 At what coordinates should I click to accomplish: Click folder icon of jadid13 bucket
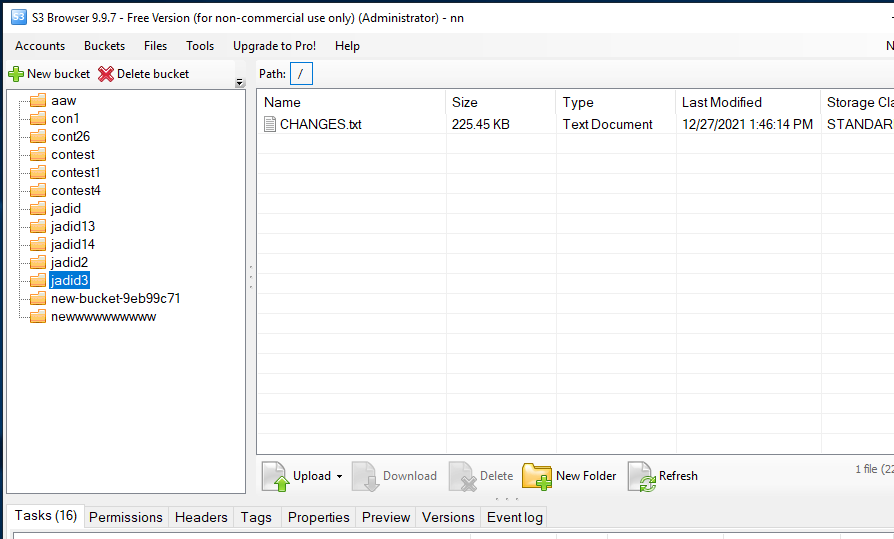tap(38, 226)
